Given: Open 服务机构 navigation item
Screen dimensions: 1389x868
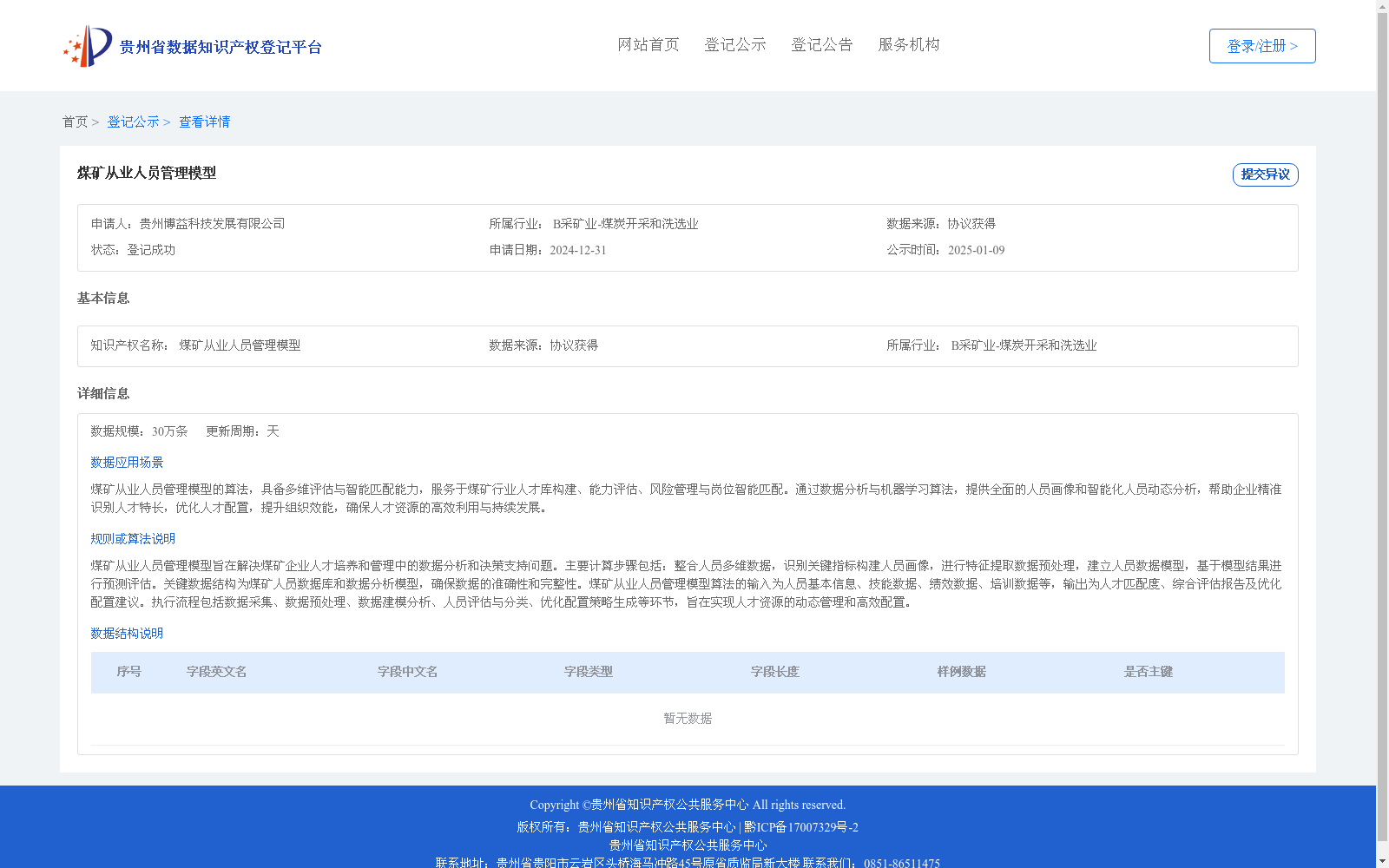Looking at the screenshot, I should (x=909, y=44).
